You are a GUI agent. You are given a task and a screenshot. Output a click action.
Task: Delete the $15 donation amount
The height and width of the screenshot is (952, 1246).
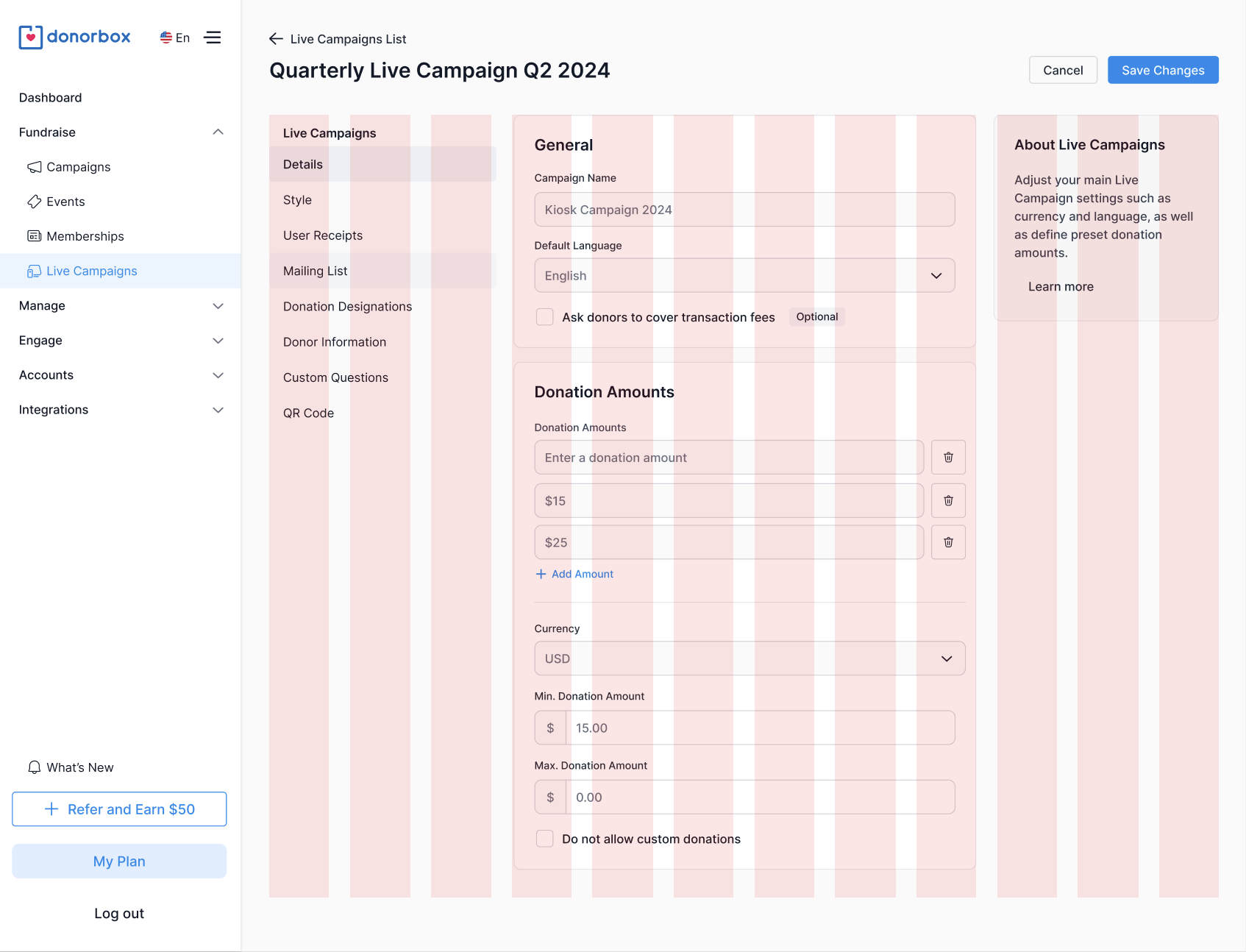coord(948,501)
